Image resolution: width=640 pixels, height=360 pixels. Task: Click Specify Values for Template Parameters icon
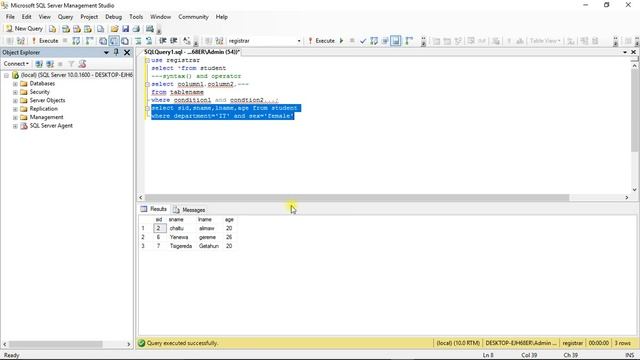click(187, 41)
